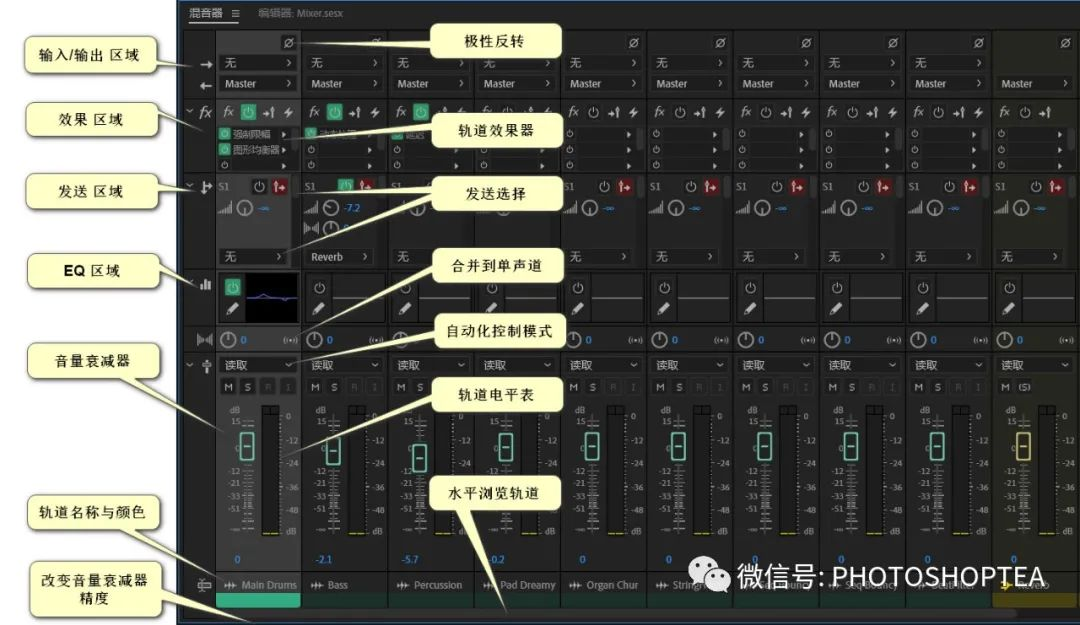Click the output arrow icon in left margin
1080x625 pixels.
[205, 85]
